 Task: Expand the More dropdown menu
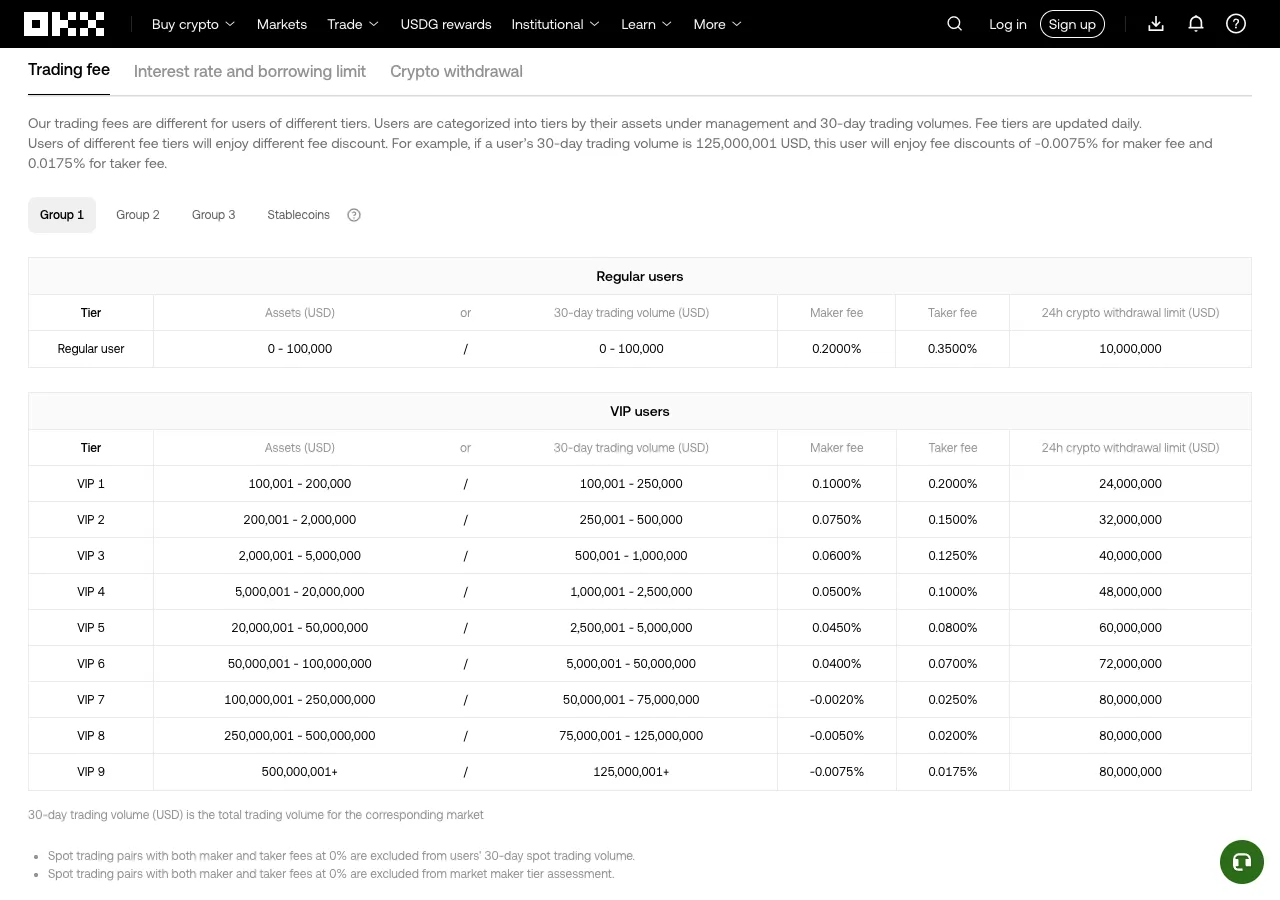717,24
